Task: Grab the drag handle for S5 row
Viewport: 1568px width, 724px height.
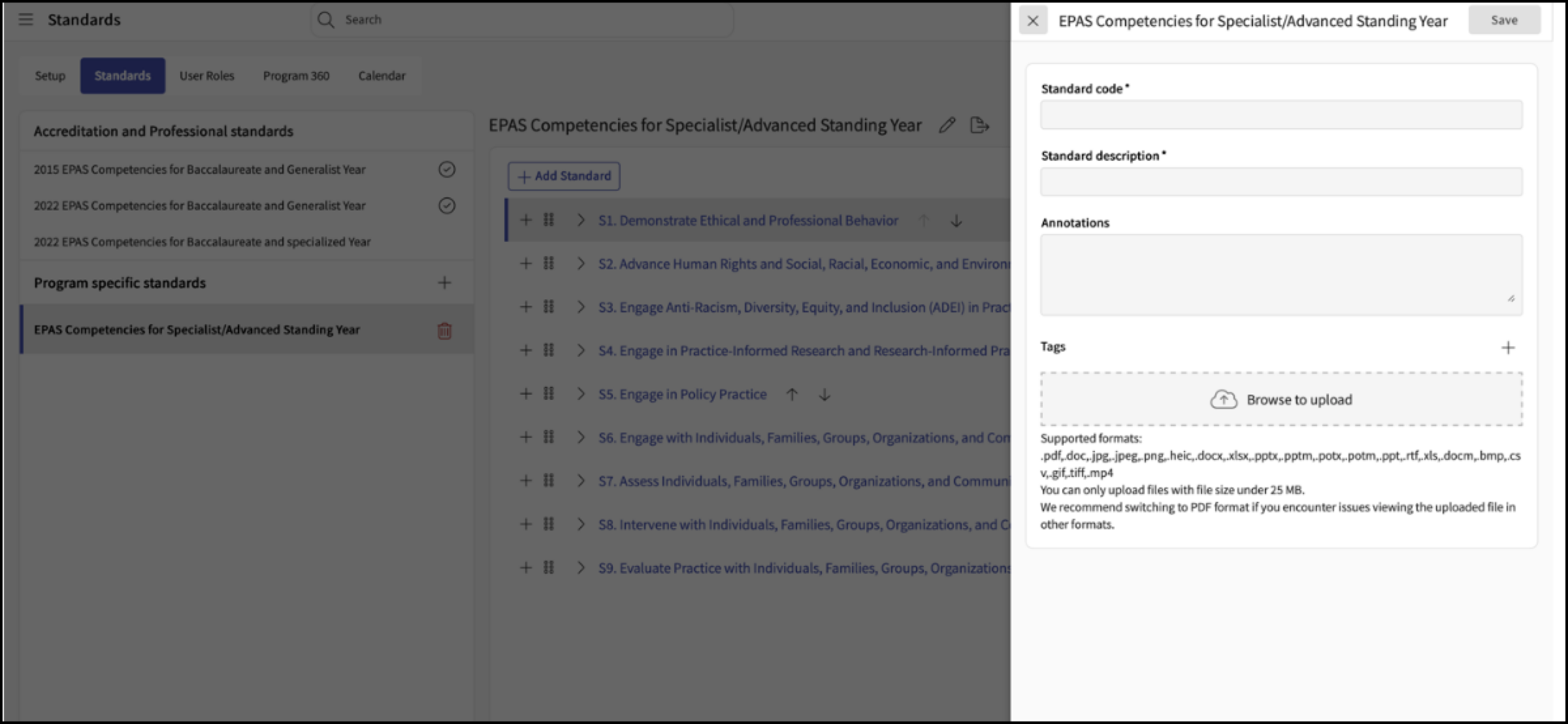Action: pos(549,393)
